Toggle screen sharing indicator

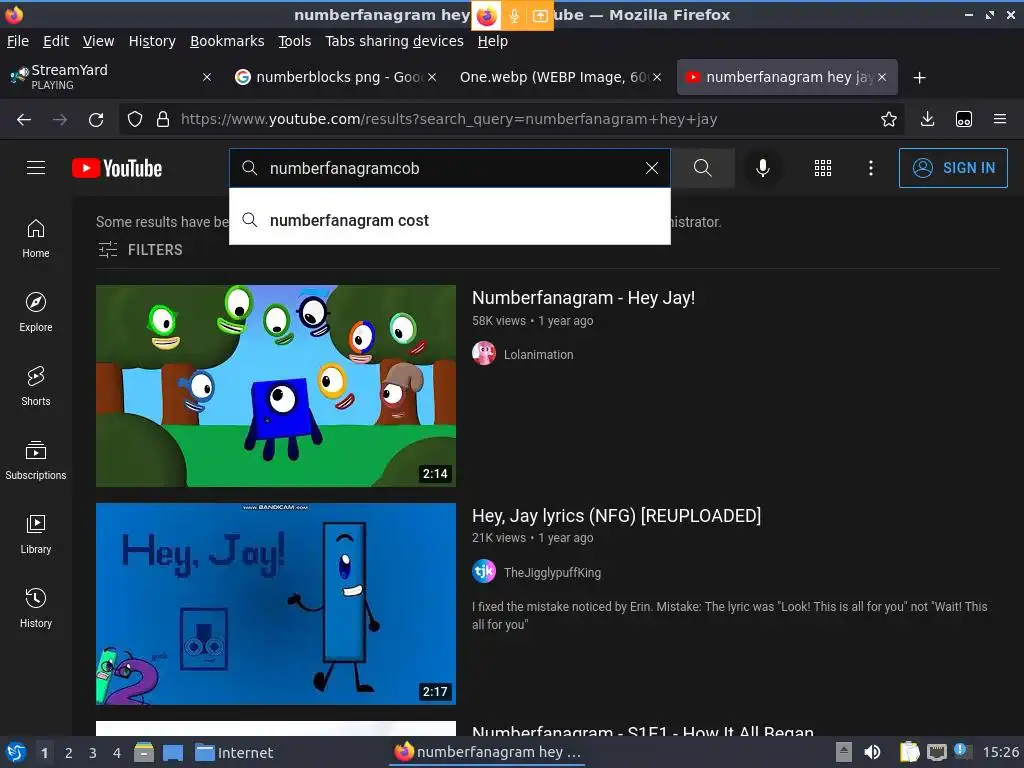(x=540, y=16)
